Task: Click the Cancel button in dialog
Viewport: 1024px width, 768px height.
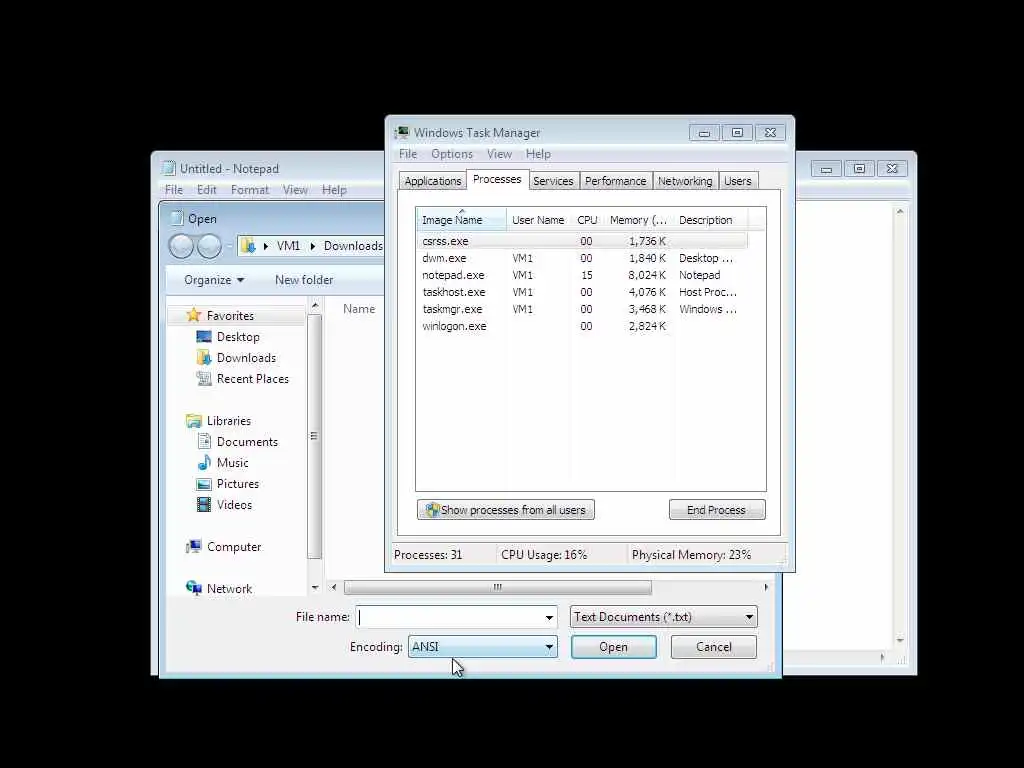Action: 713,647
